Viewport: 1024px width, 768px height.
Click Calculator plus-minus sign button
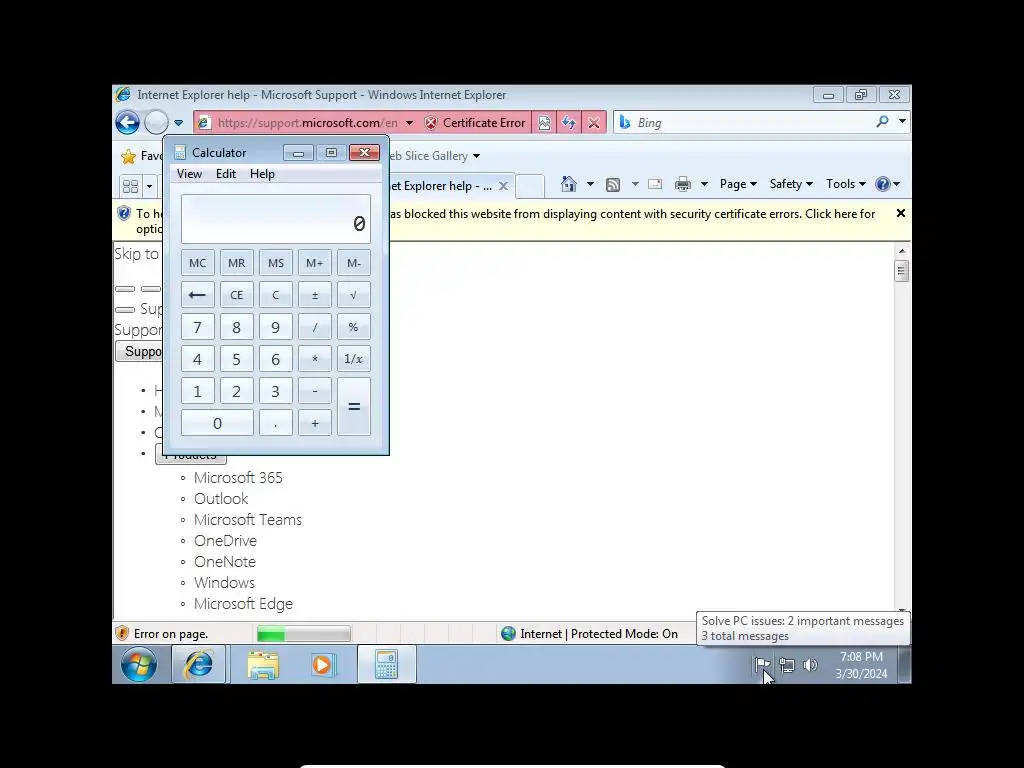pos(315,295)
